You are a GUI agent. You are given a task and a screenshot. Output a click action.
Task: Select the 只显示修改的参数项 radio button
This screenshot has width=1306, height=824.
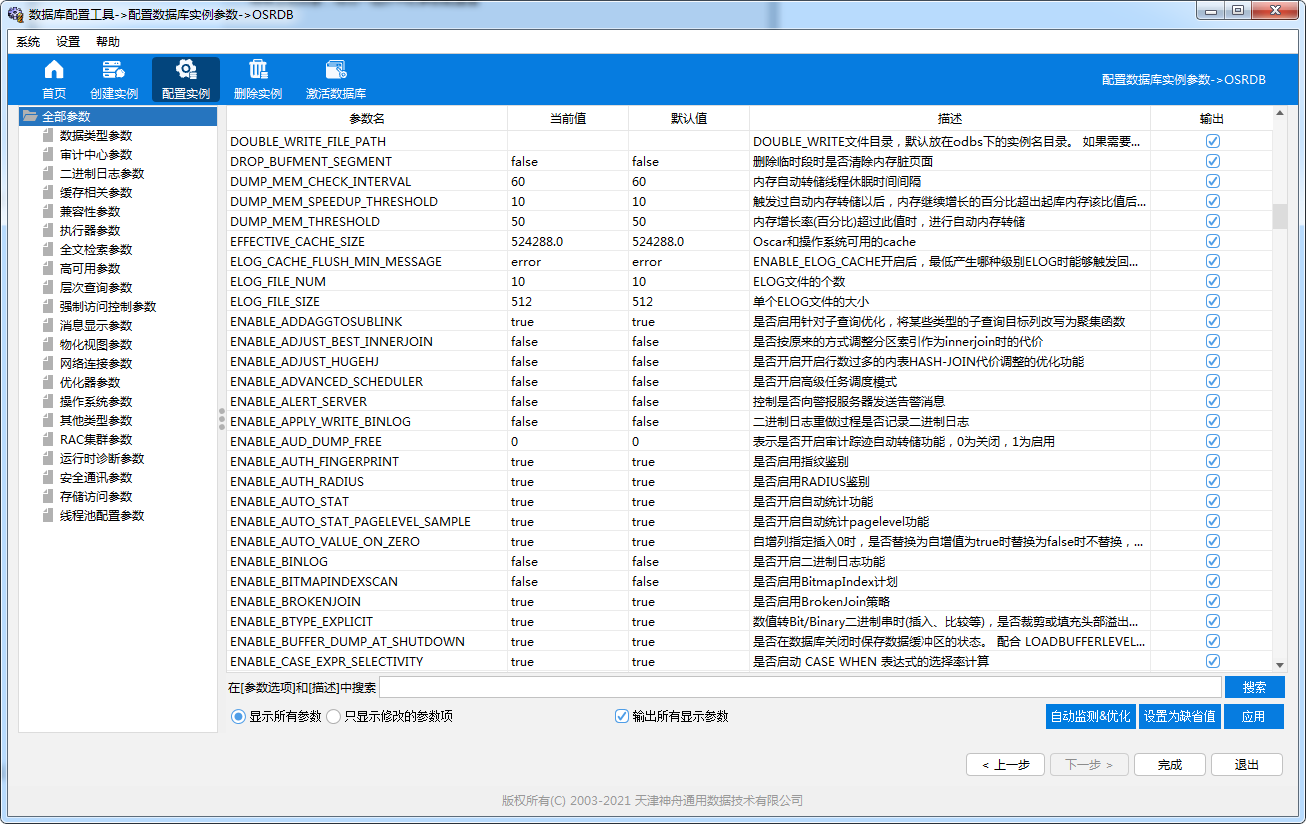coord(331,715)
